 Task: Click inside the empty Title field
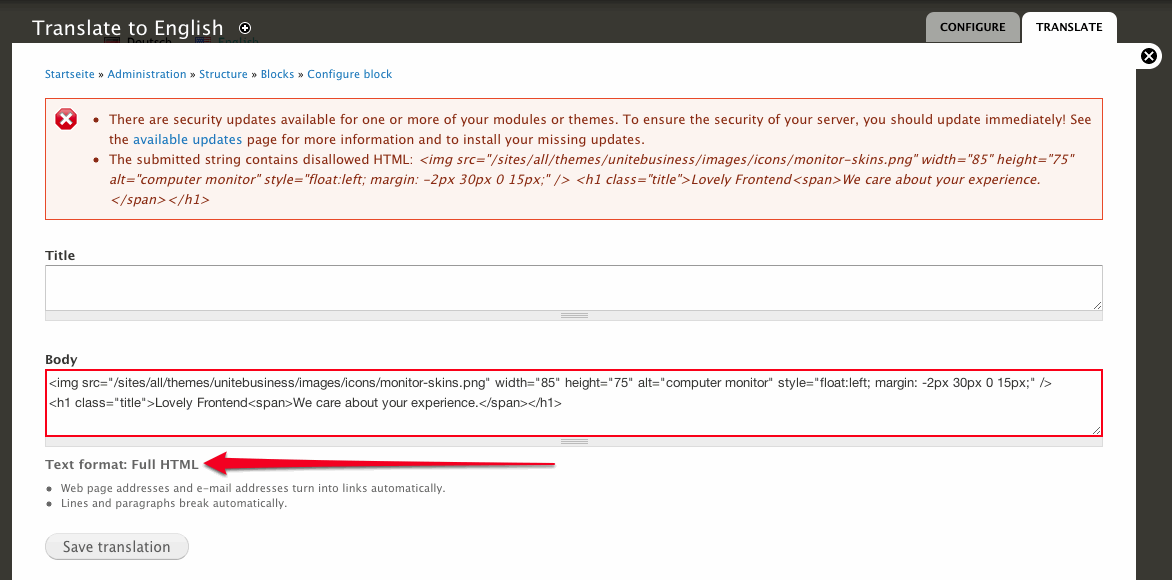click(573, 288)
